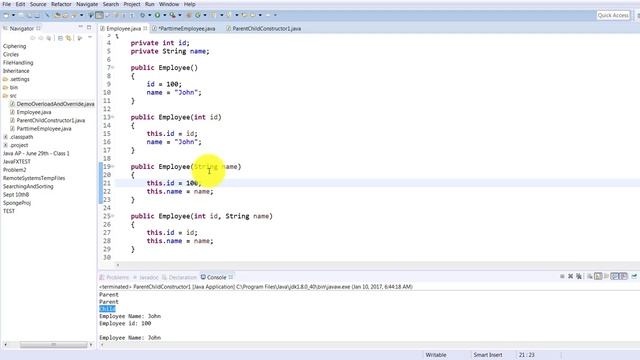Close the Navigator view tab

point(38,28)
